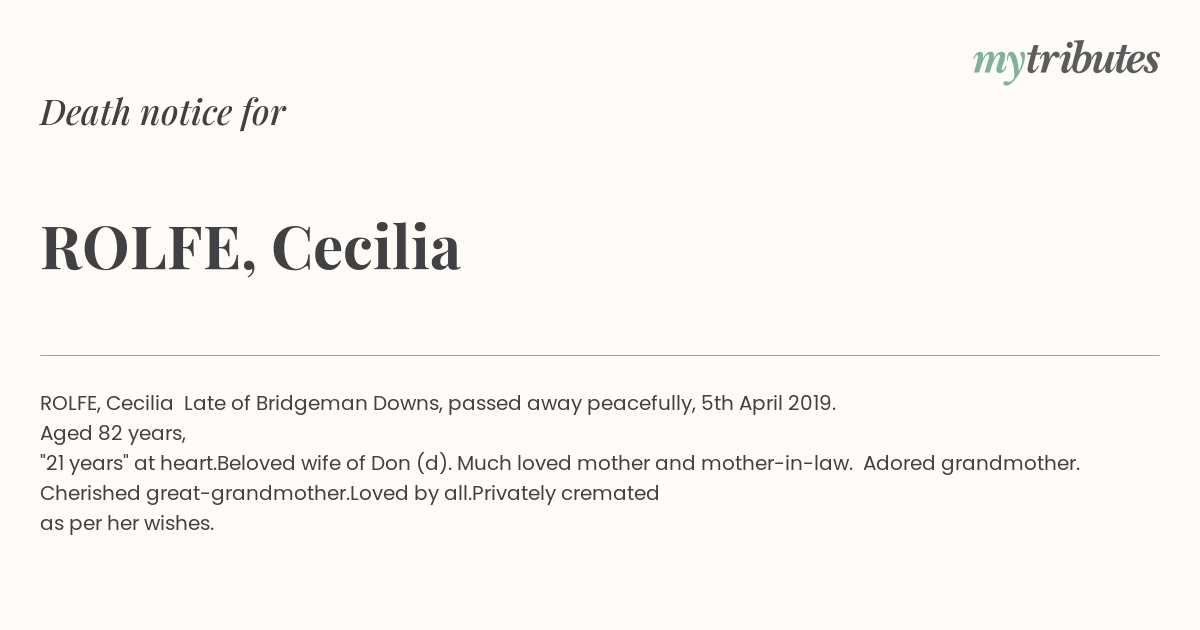The image size is (1200, 630).
Task: Click the "Death notice for" heading
Action: point(163,113)
